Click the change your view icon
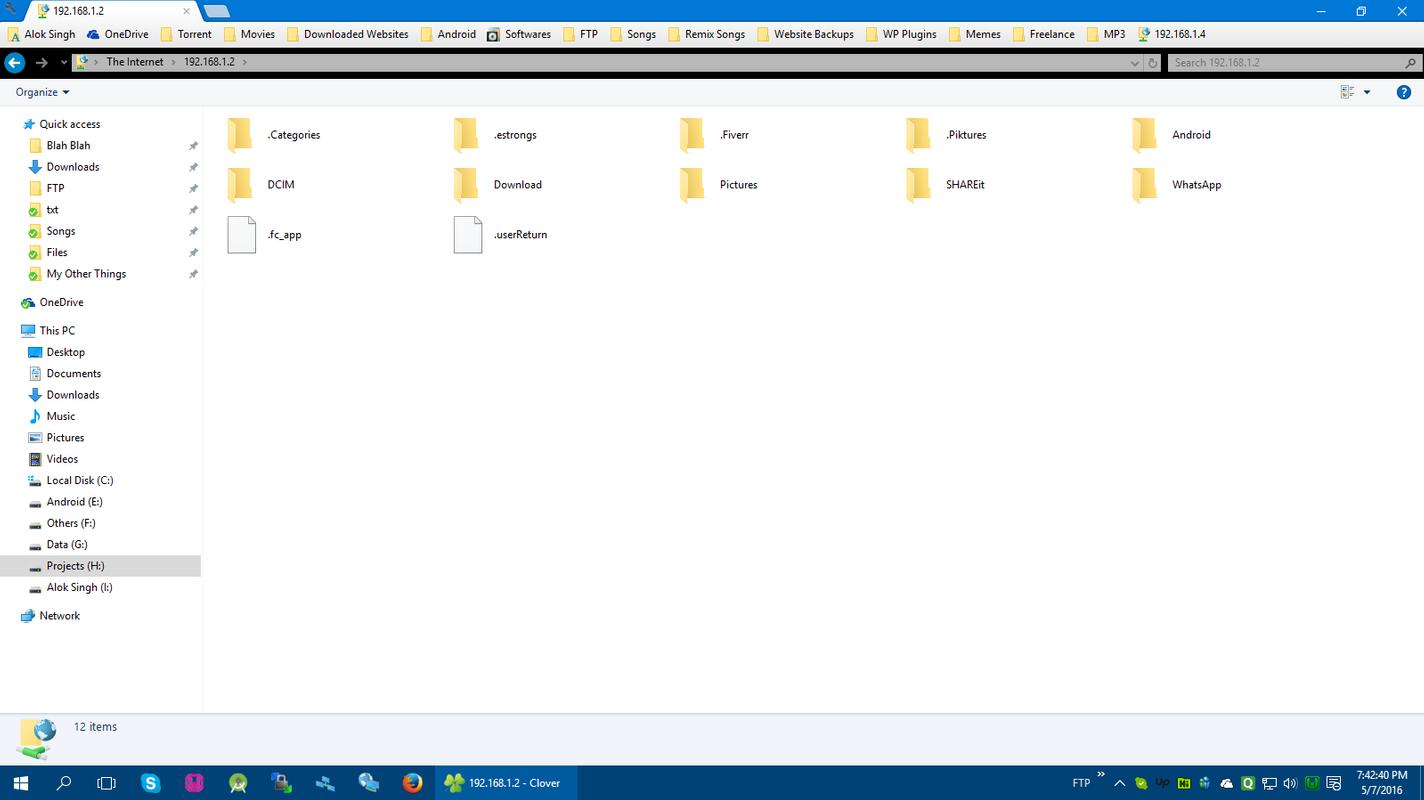The height and width of the screenshot is (800, 1424). tap(1347, 92)
